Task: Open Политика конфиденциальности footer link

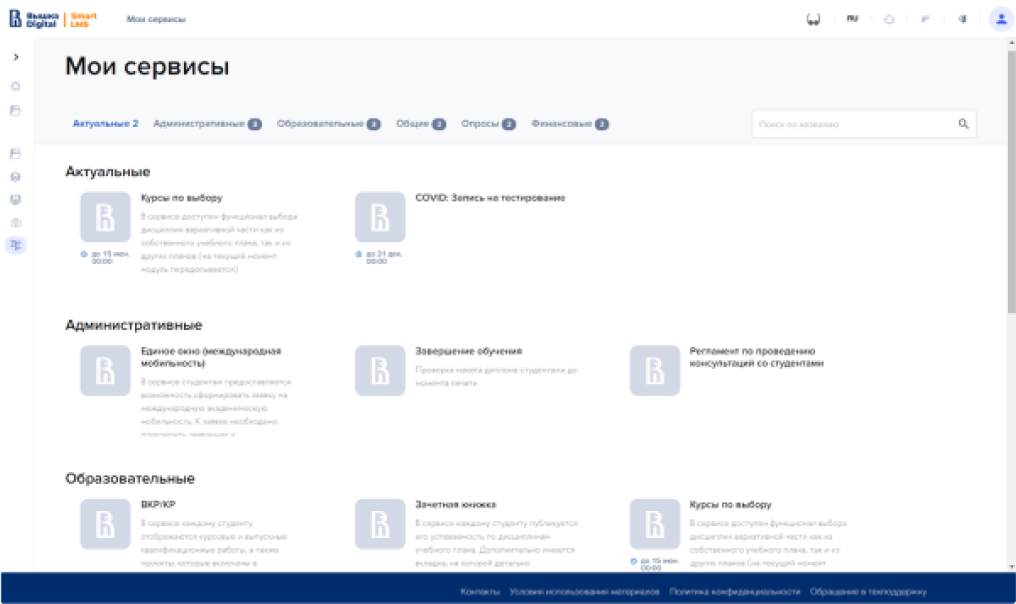Action: (x=735, y=592)
